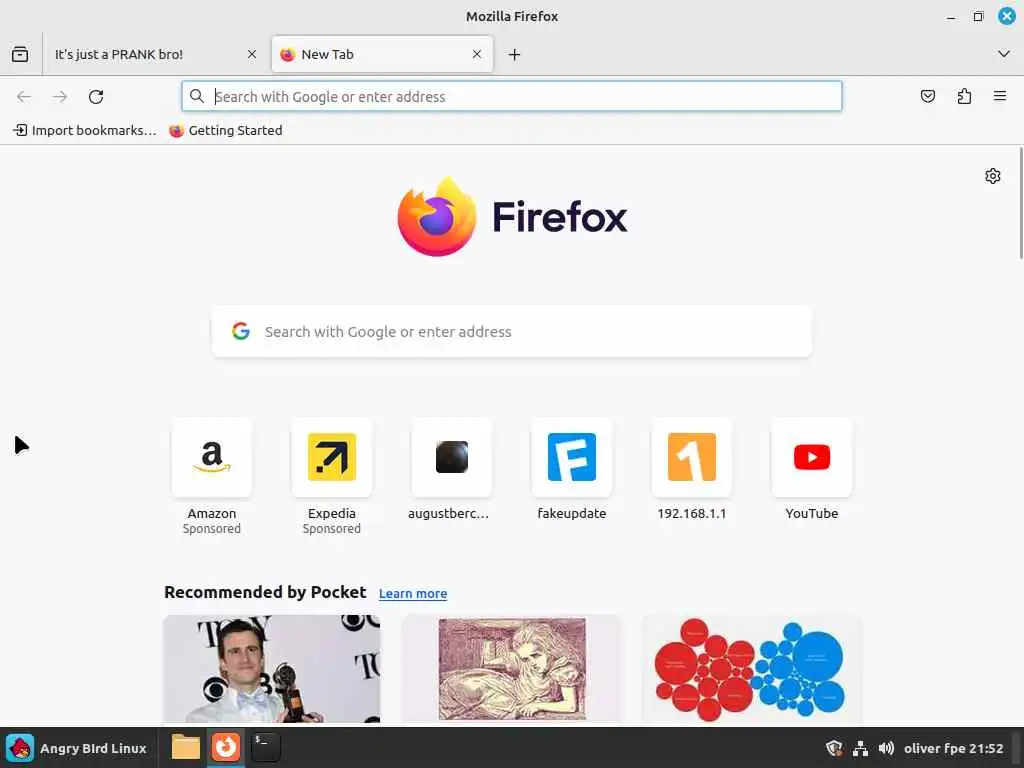Open the Firefox hamburger menu
Screen dimensions: 1024x768
(1000, 97)
